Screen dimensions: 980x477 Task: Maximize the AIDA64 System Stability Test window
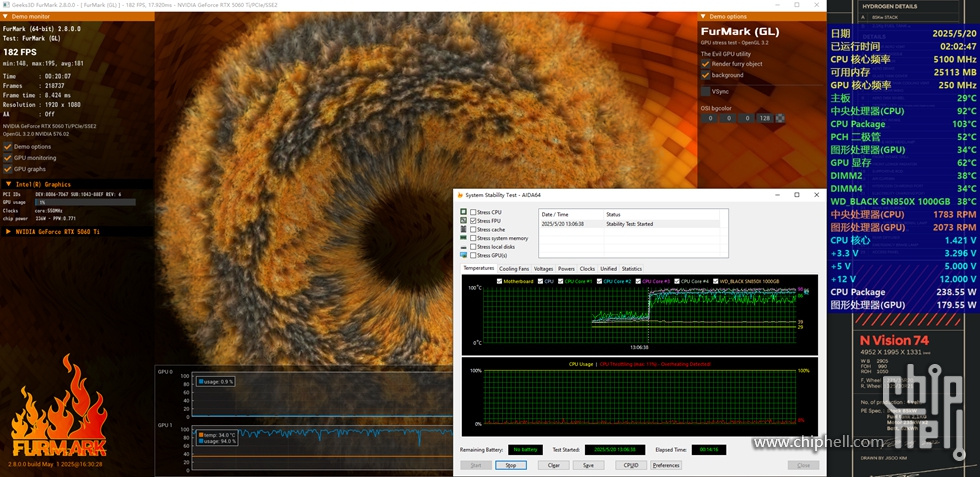(796, 195)
